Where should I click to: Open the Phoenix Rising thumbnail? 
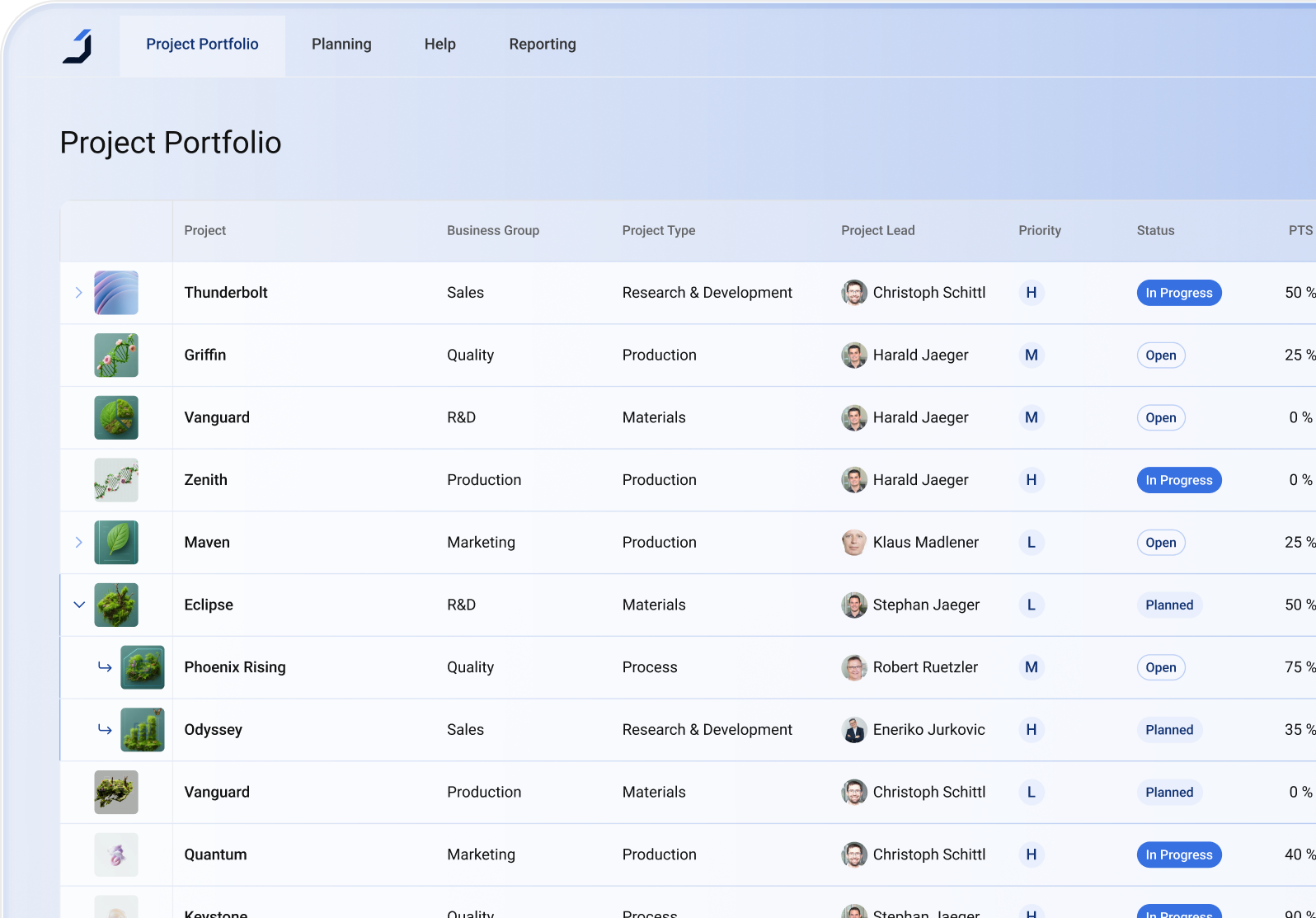click(x=143, y=667)
